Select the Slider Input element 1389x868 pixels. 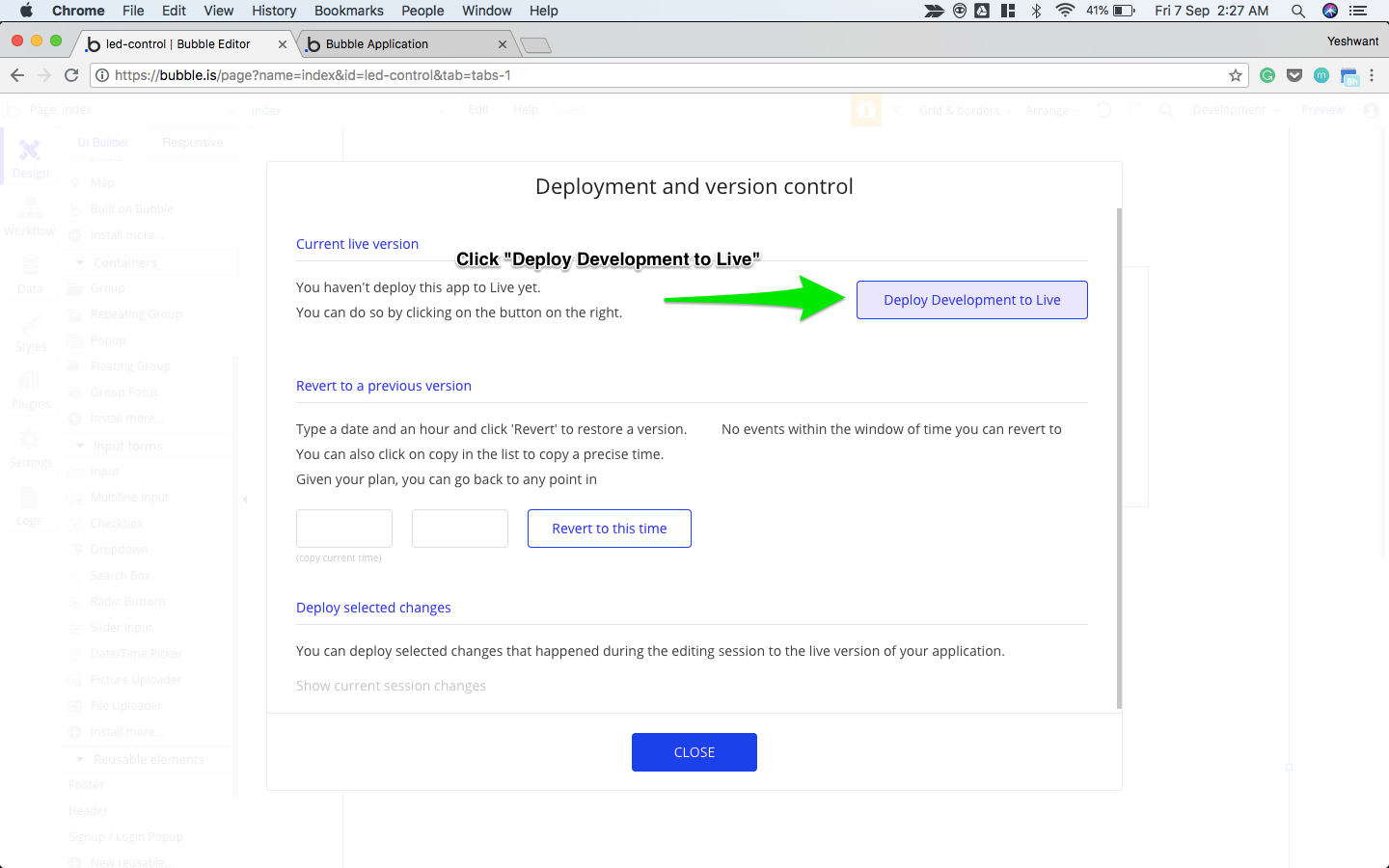pyautogui.click(x=122, y=628)
